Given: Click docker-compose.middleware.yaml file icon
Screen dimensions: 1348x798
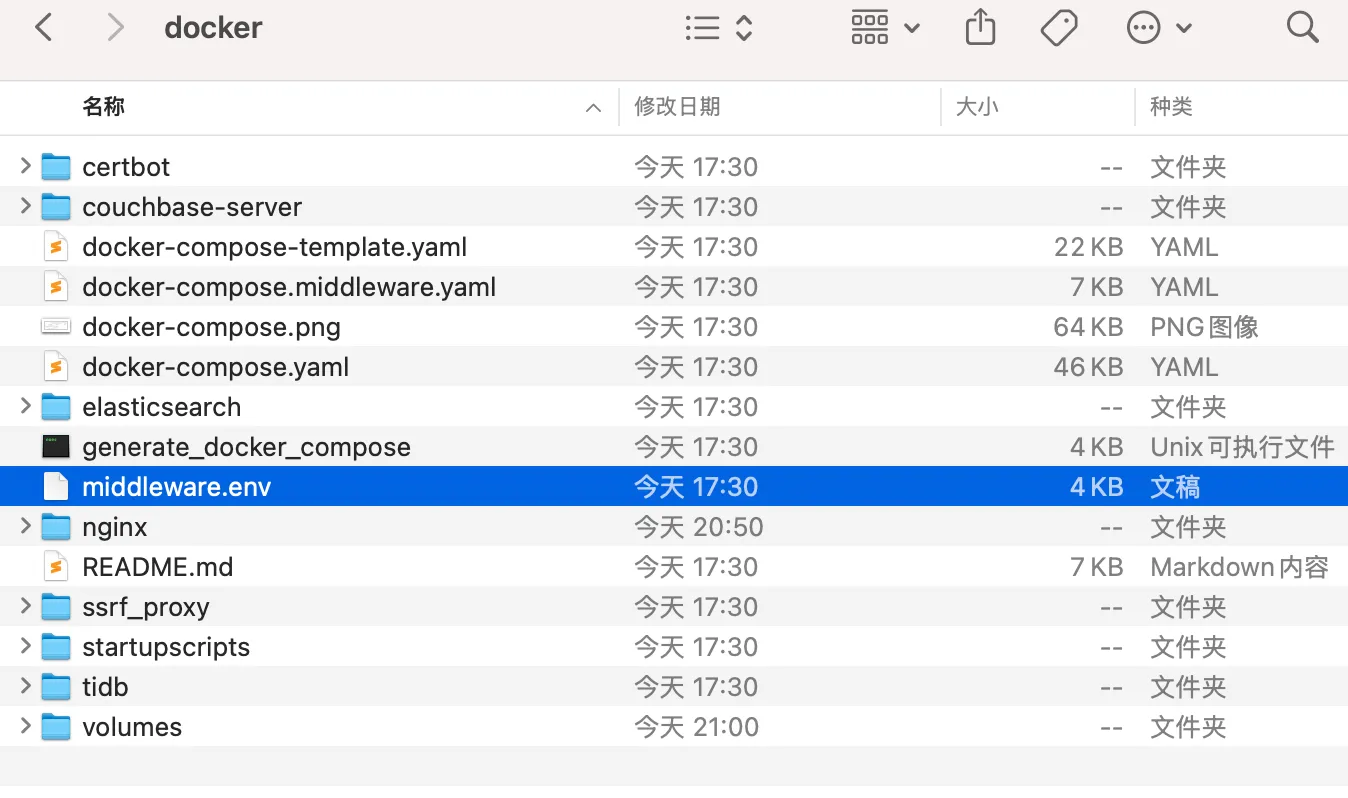Looking at the screenshot, I should coord(56,287).
